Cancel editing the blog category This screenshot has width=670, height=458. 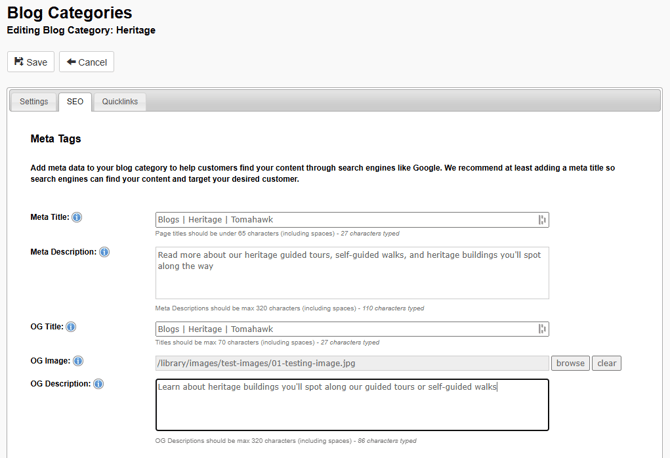[x=86, y=62]
